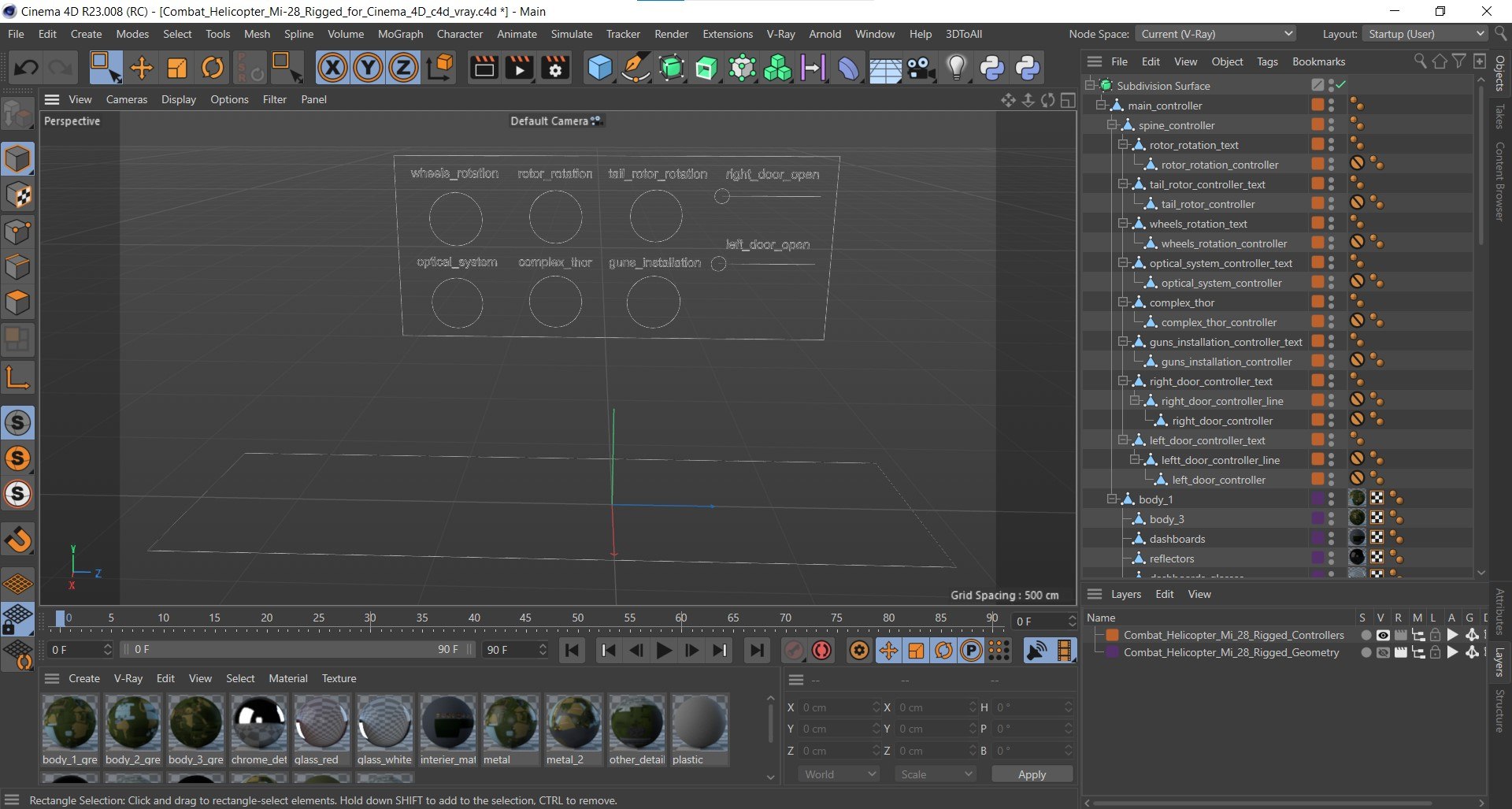Click the Keyframe Selection icon

(859, 650)
